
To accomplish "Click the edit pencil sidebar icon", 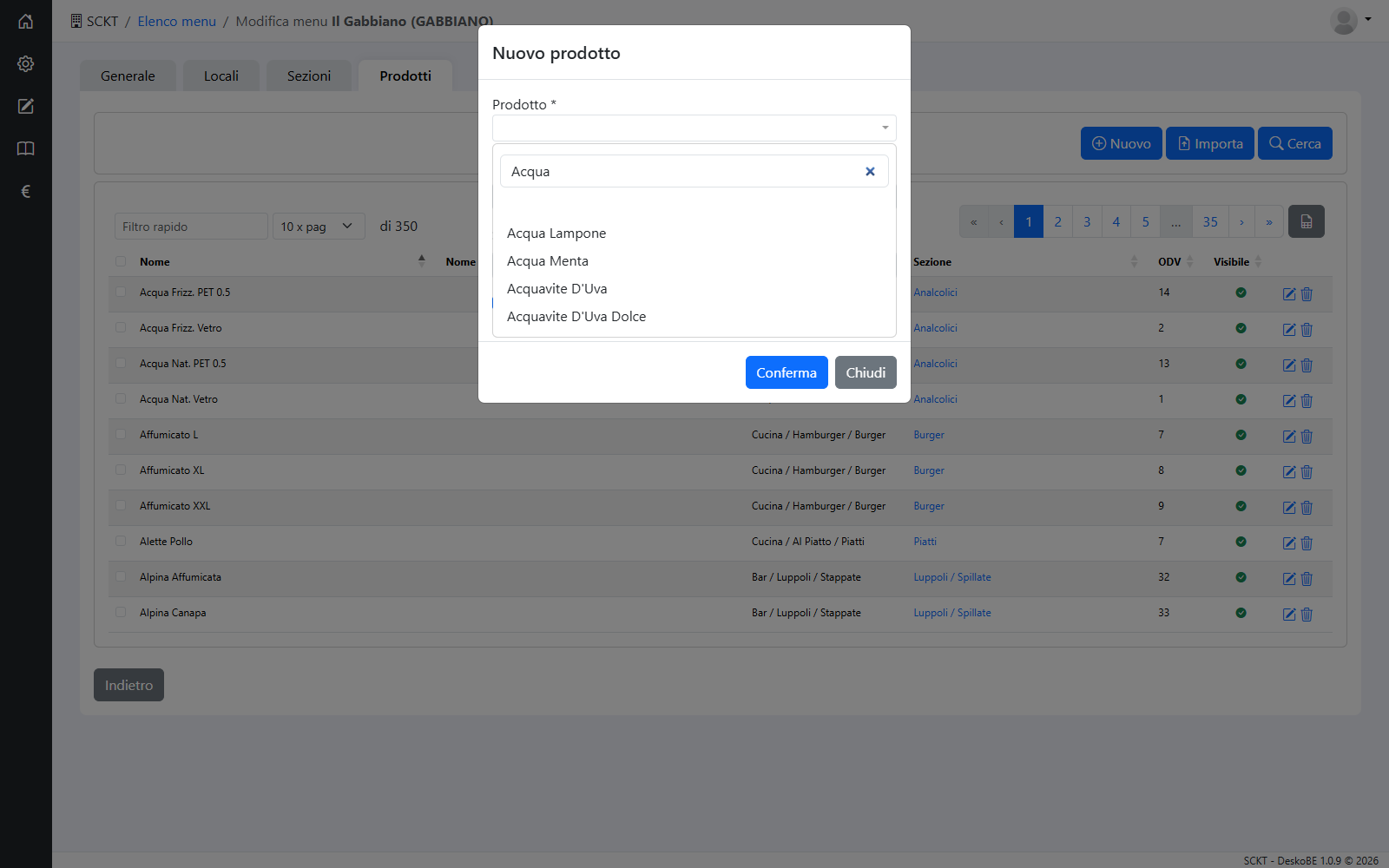I will click(x=26, y=106).
